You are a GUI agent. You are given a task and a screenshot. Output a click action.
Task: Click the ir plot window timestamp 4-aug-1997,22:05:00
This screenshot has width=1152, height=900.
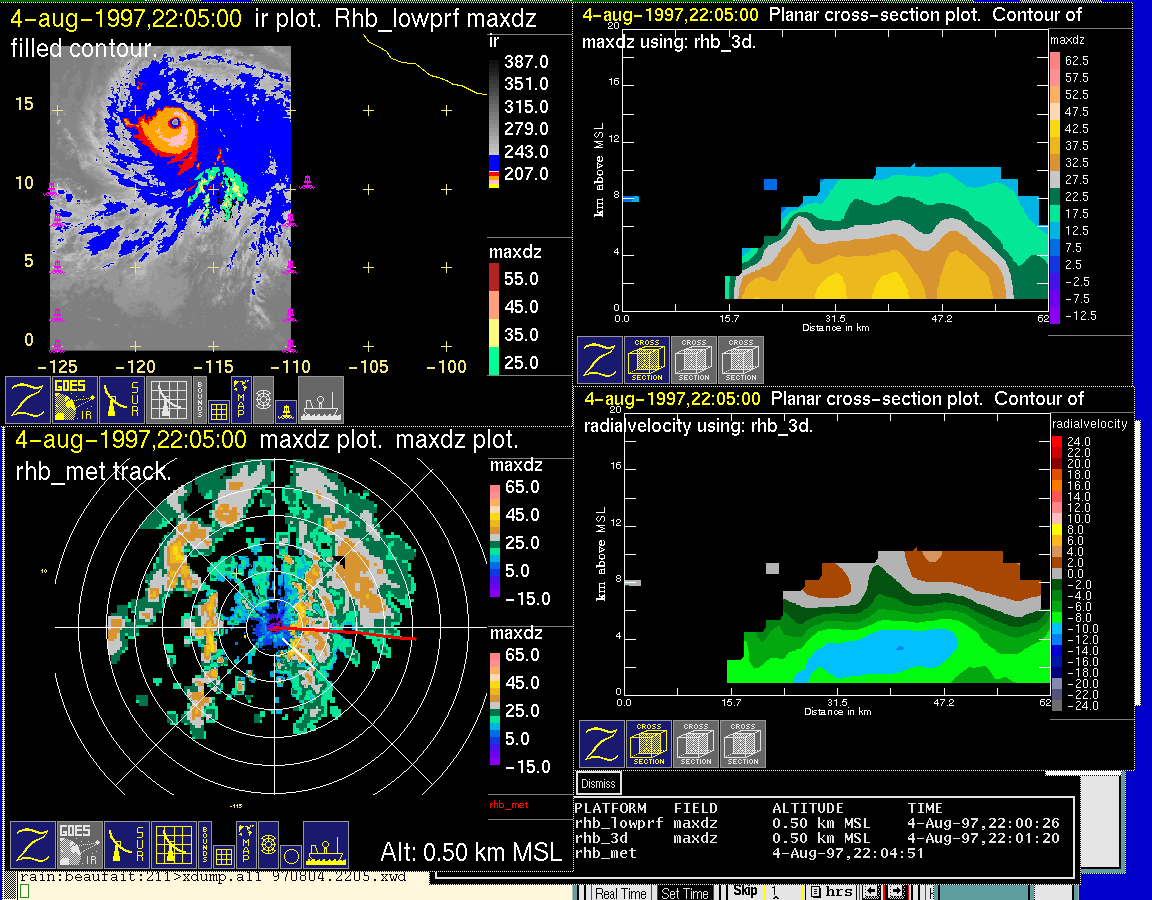pyautogui.click(x=126, y=18)
